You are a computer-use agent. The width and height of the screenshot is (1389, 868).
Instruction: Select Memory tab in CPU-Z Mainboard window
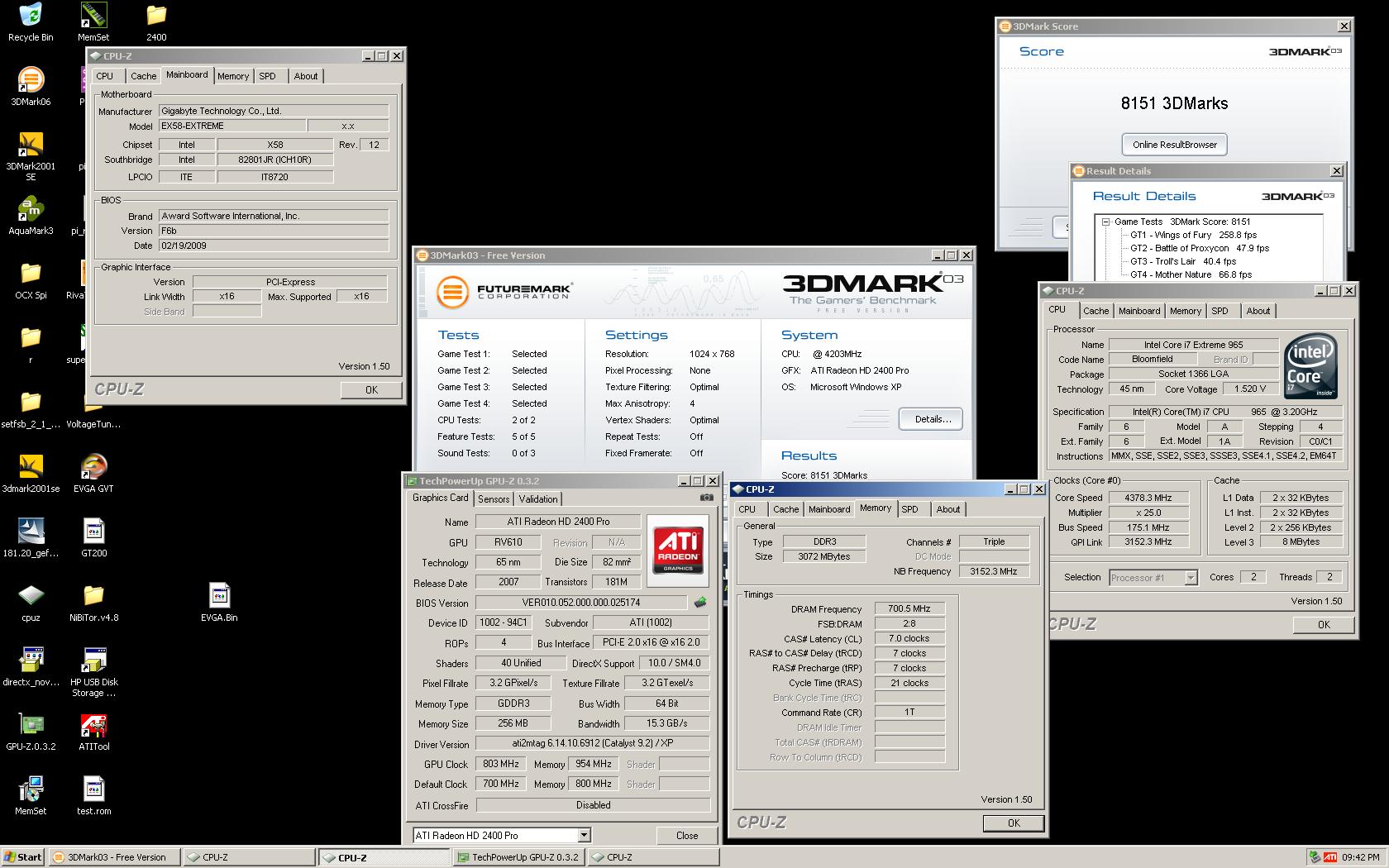click(x=233, y=76)
